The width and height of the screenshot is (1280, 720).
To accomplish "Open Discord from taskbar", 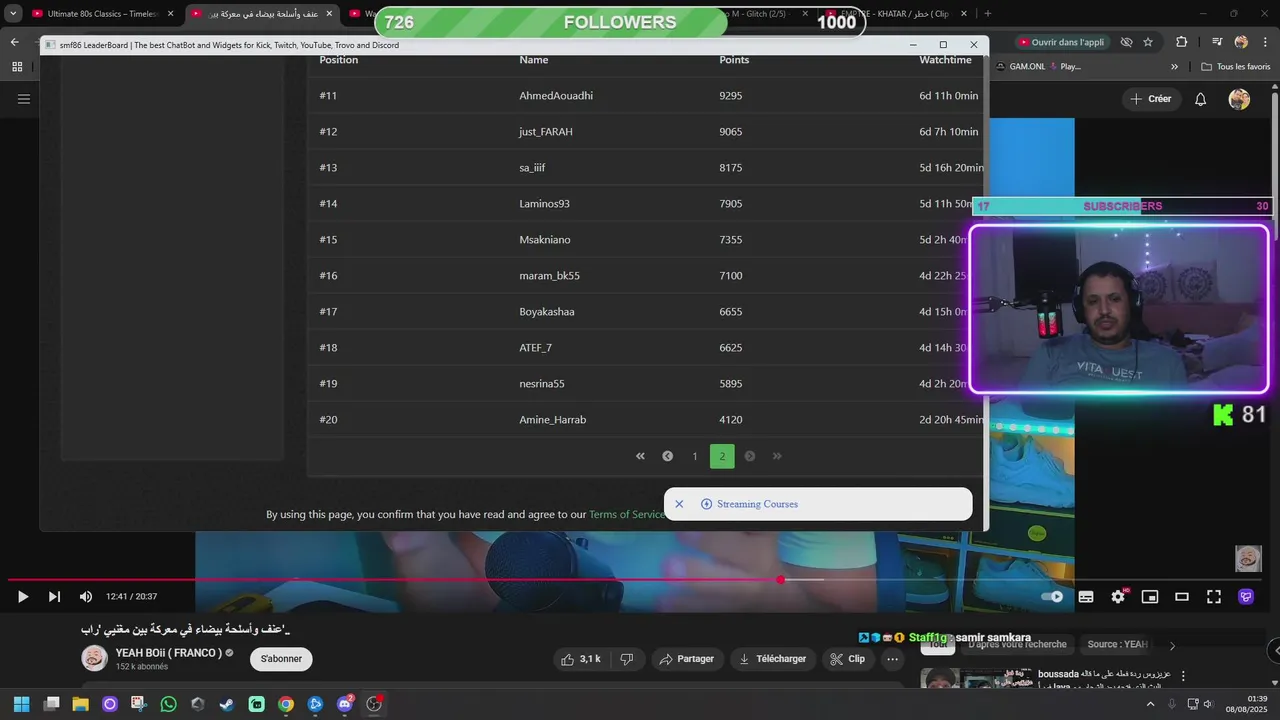I will coord(345,704).
